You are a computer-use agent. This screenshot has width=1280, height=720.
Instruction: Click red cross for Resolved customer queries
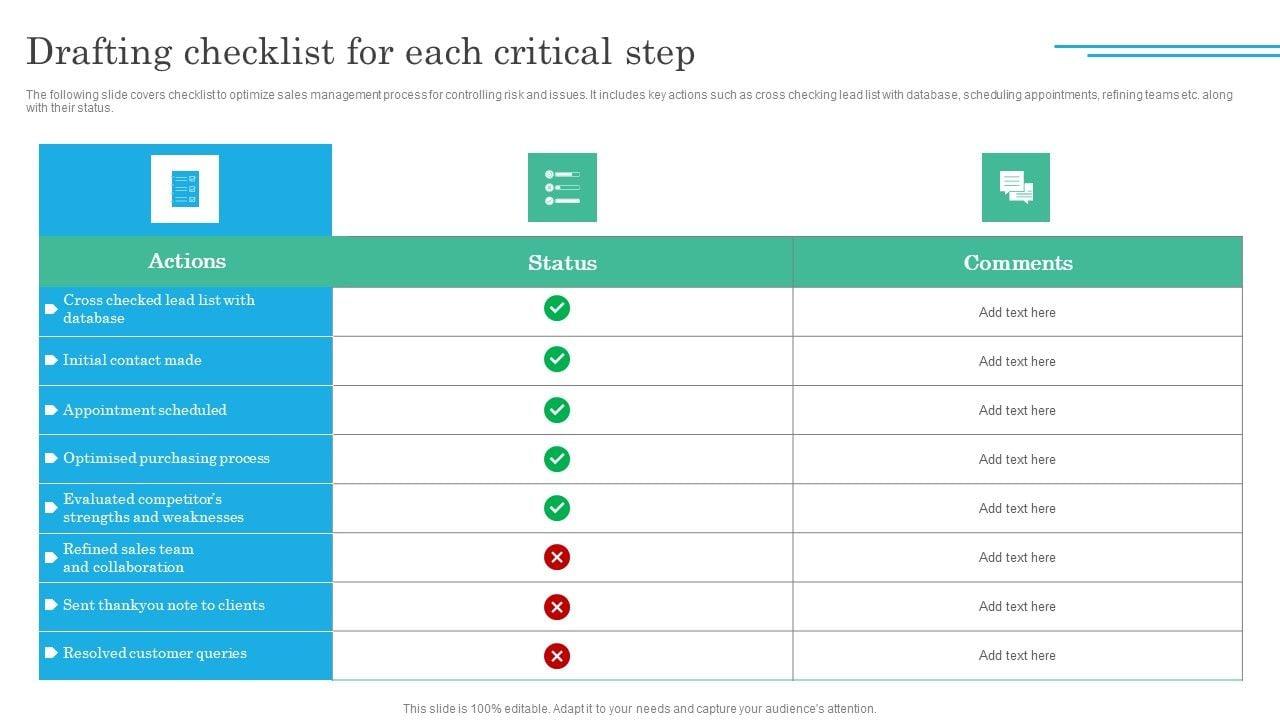(x=557, y=656)
